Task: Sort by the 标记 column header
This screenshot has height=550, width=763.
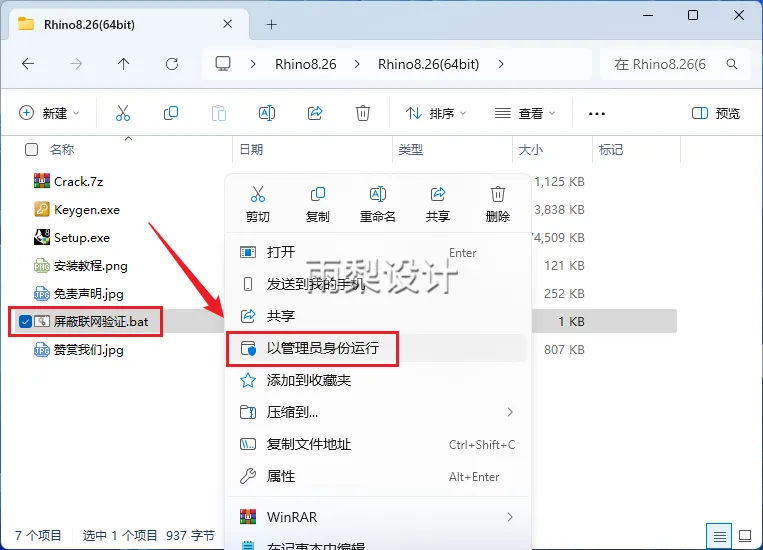Action: [x=611, y=149]
